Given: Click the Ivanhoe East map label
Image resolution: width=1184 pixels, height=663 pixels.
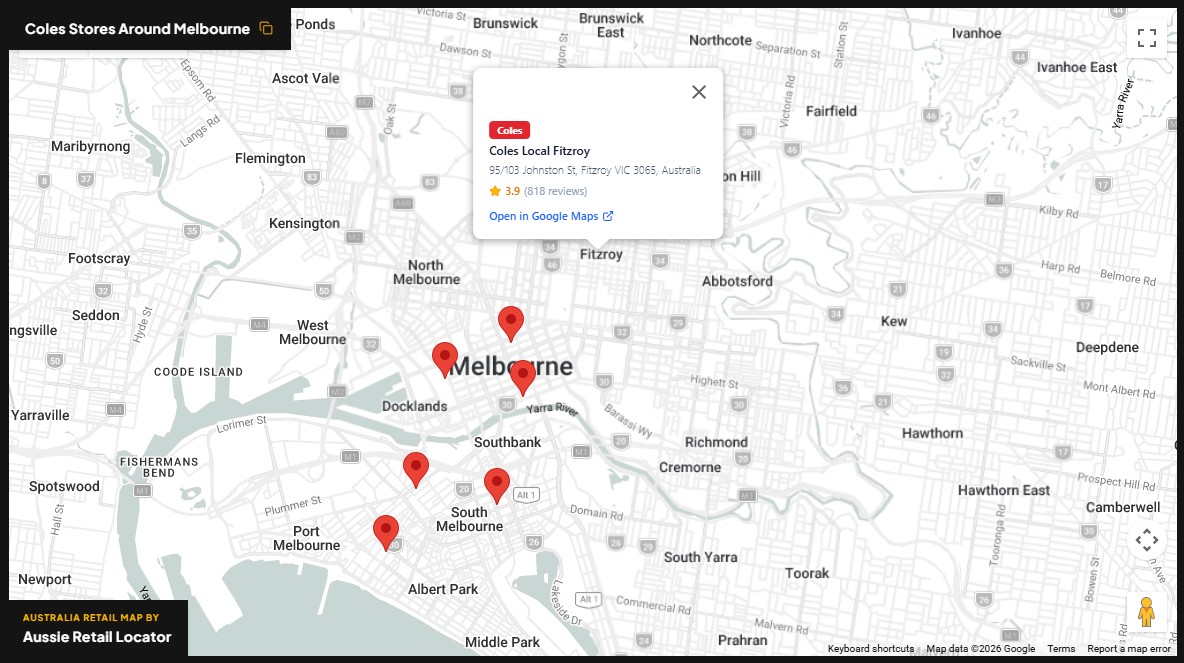Looking at the screenshot, I should pos(1077,68).
